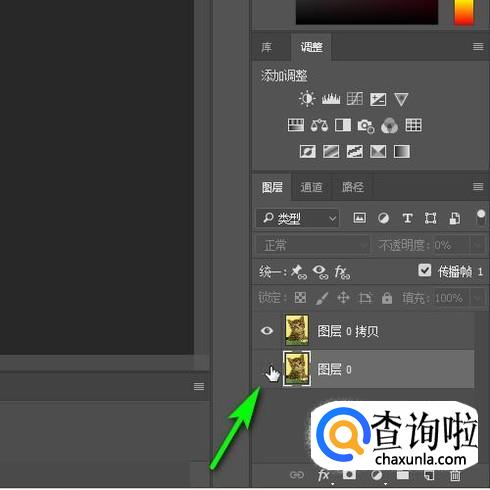Add a Photo Filter adjustment
Screen dimensions: 490x490
click(366, 126)
